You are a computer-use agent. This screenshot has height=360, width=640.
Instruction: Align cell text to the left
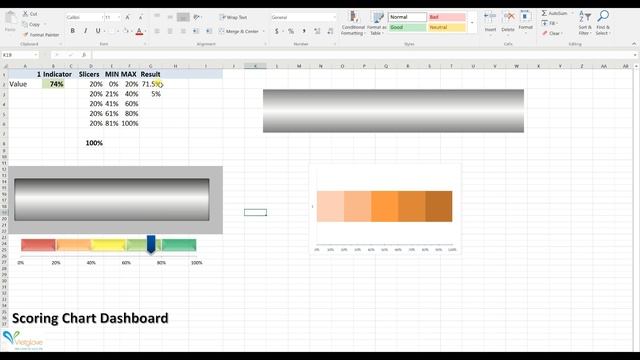tap(157, 31)
